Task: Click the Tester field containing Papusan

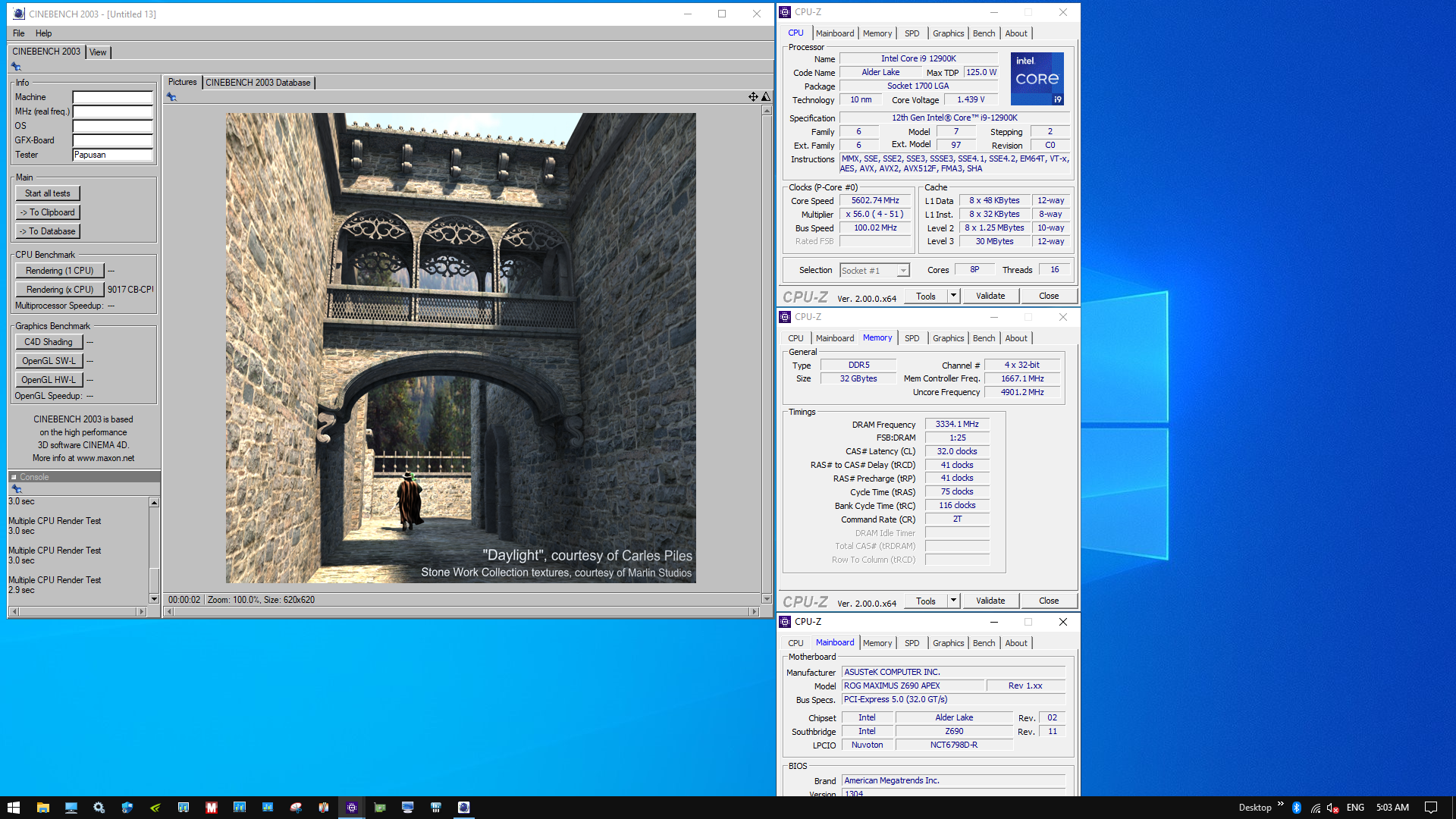Action: tap(112, 155)
